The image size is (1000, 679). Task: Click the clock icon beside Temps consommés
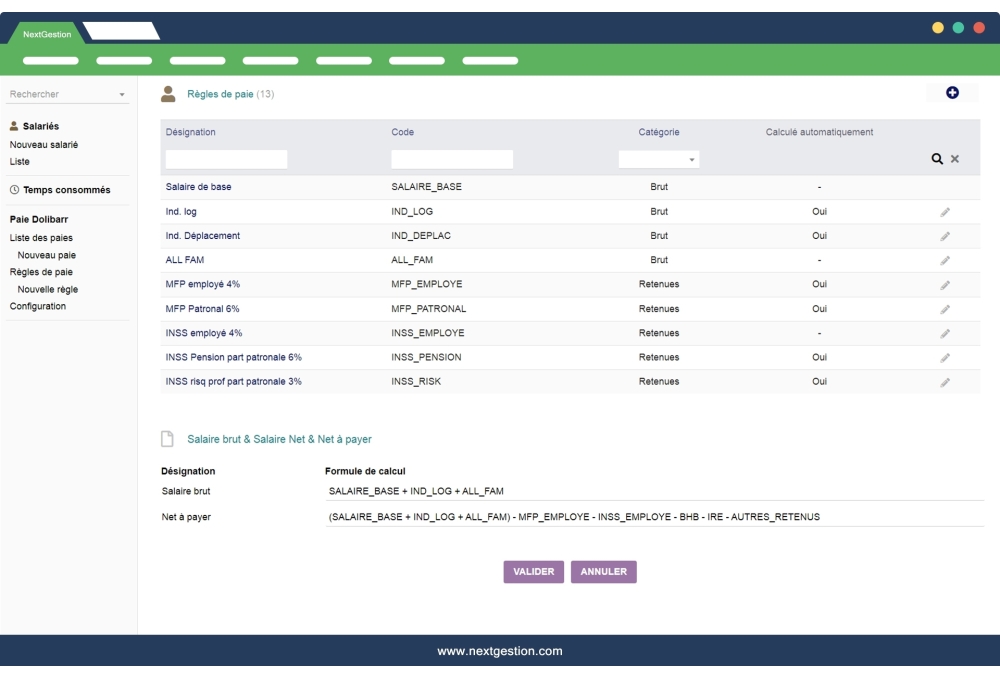[14, 188]
